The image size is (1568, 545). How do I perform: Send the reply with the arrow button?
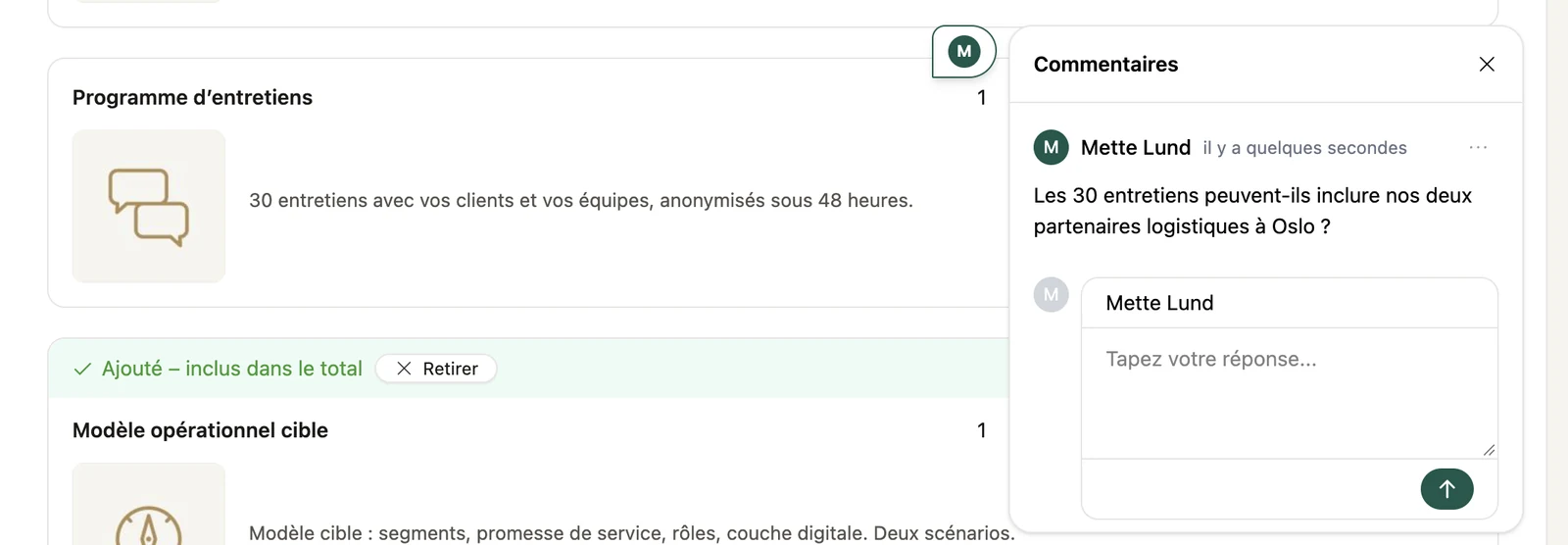1446,489
